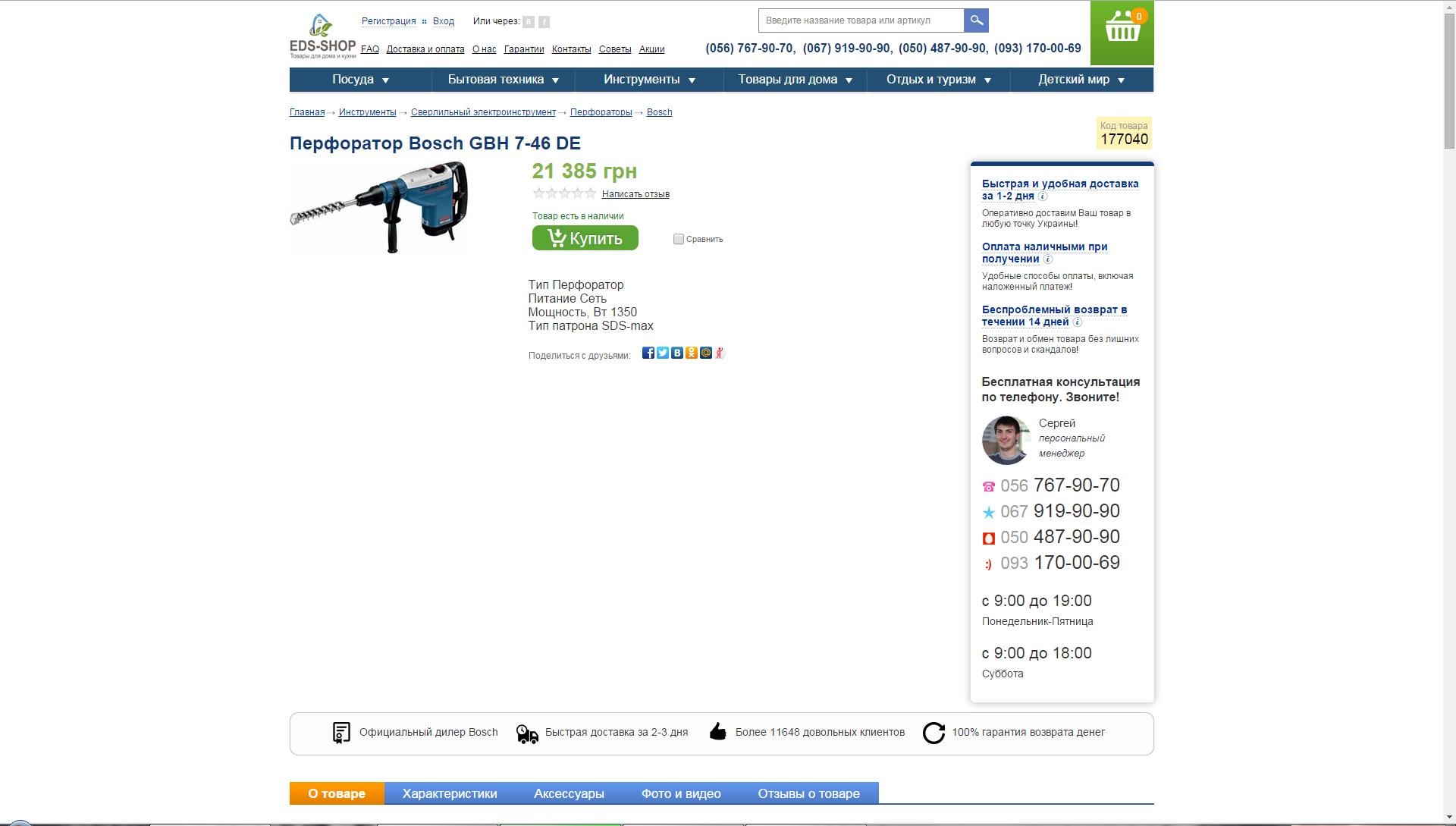Share product on VKontakte
This screenshot has height=826, width=1456.
tap(677, 353)
